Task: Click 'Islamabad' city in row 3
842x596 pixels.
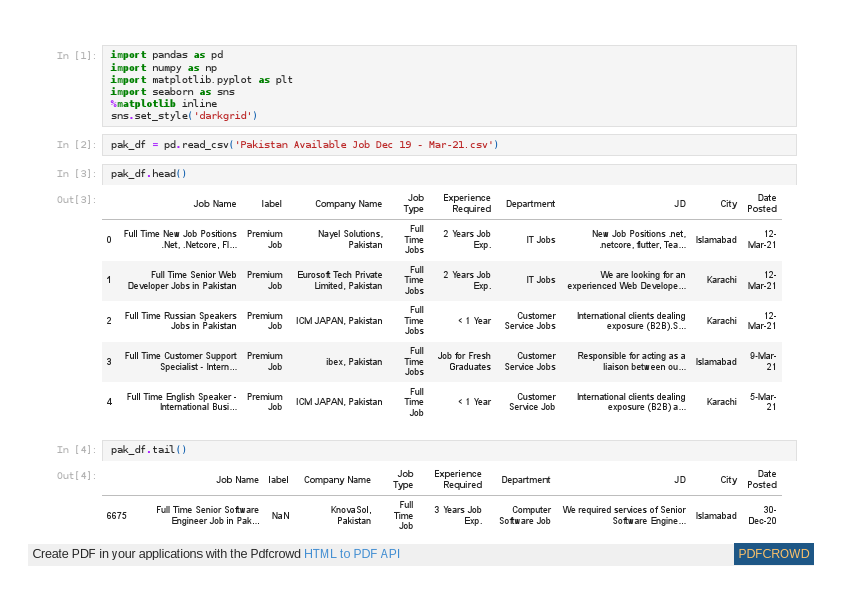Action: click(716, 362)
